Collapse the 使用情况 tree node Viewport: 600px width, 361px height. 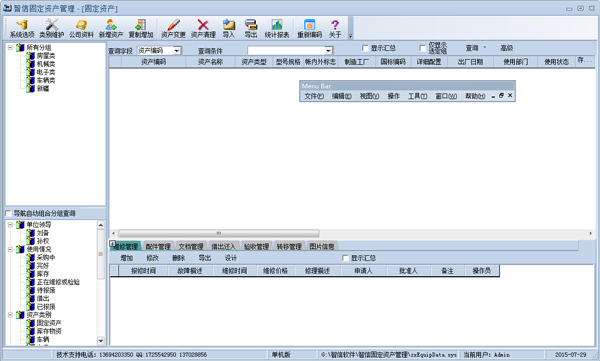click(x=10, y=249)
